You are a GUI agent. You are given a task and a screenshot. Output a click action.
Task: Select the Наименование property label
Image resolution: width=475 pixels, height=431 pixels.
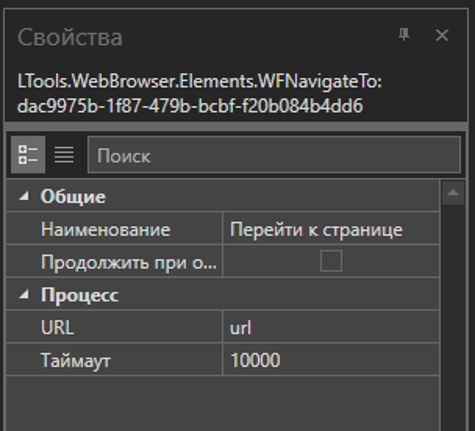[106, 229]
